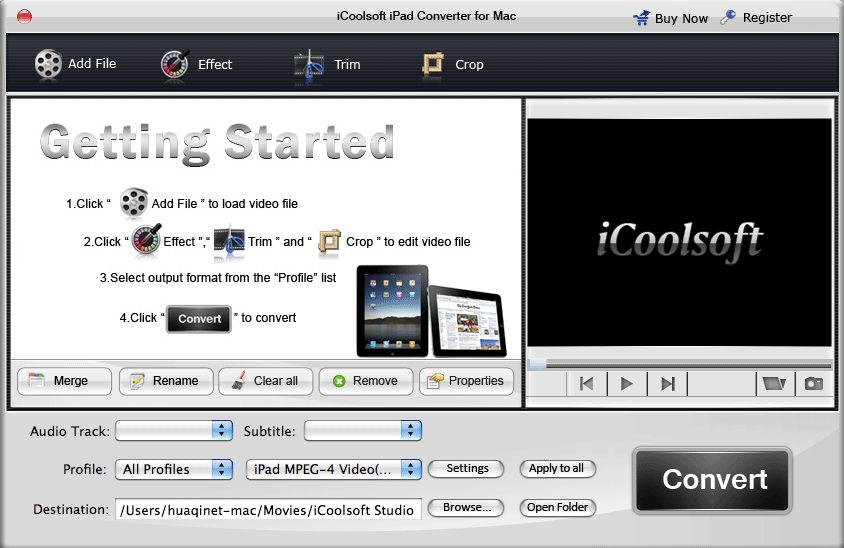Open the snapshot folder icon in player
Viewport: 844px width, 548px height.
pos(775,384)
